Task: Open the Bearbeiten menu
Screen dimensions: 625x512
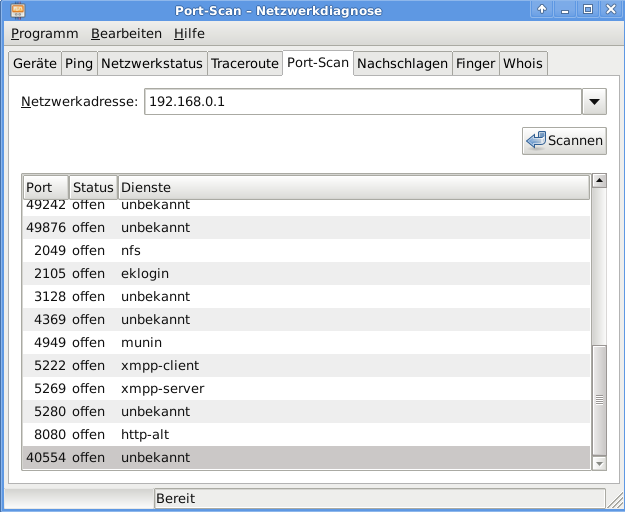Action: coord(126,33)
